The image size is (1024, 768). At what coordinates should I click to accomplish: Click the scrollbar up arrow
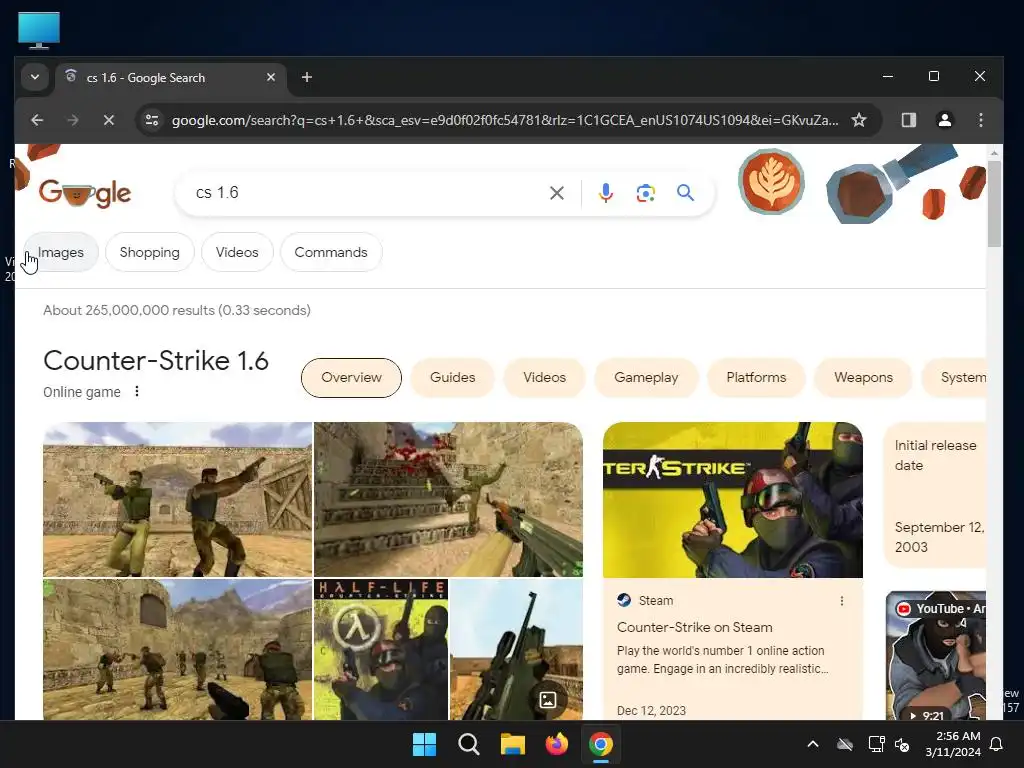[994, 153]
